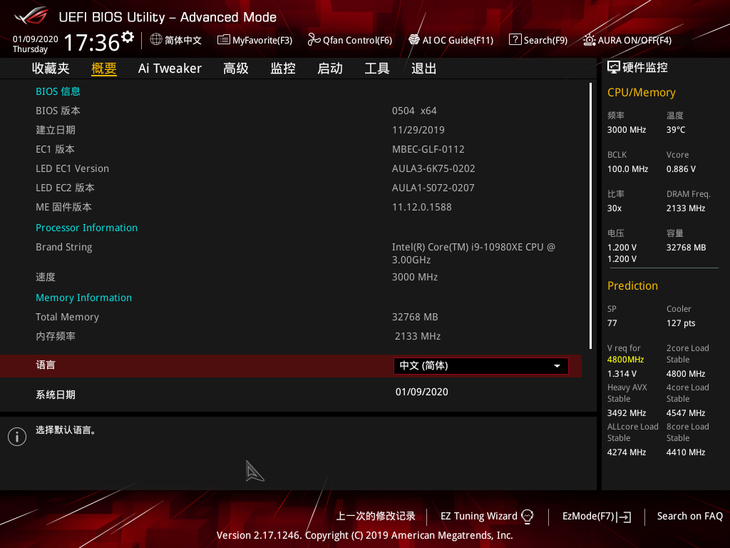Click the gear icon beside the clock
The height and width of the screenshot is (548, 730).
click(x=127, y=37)
